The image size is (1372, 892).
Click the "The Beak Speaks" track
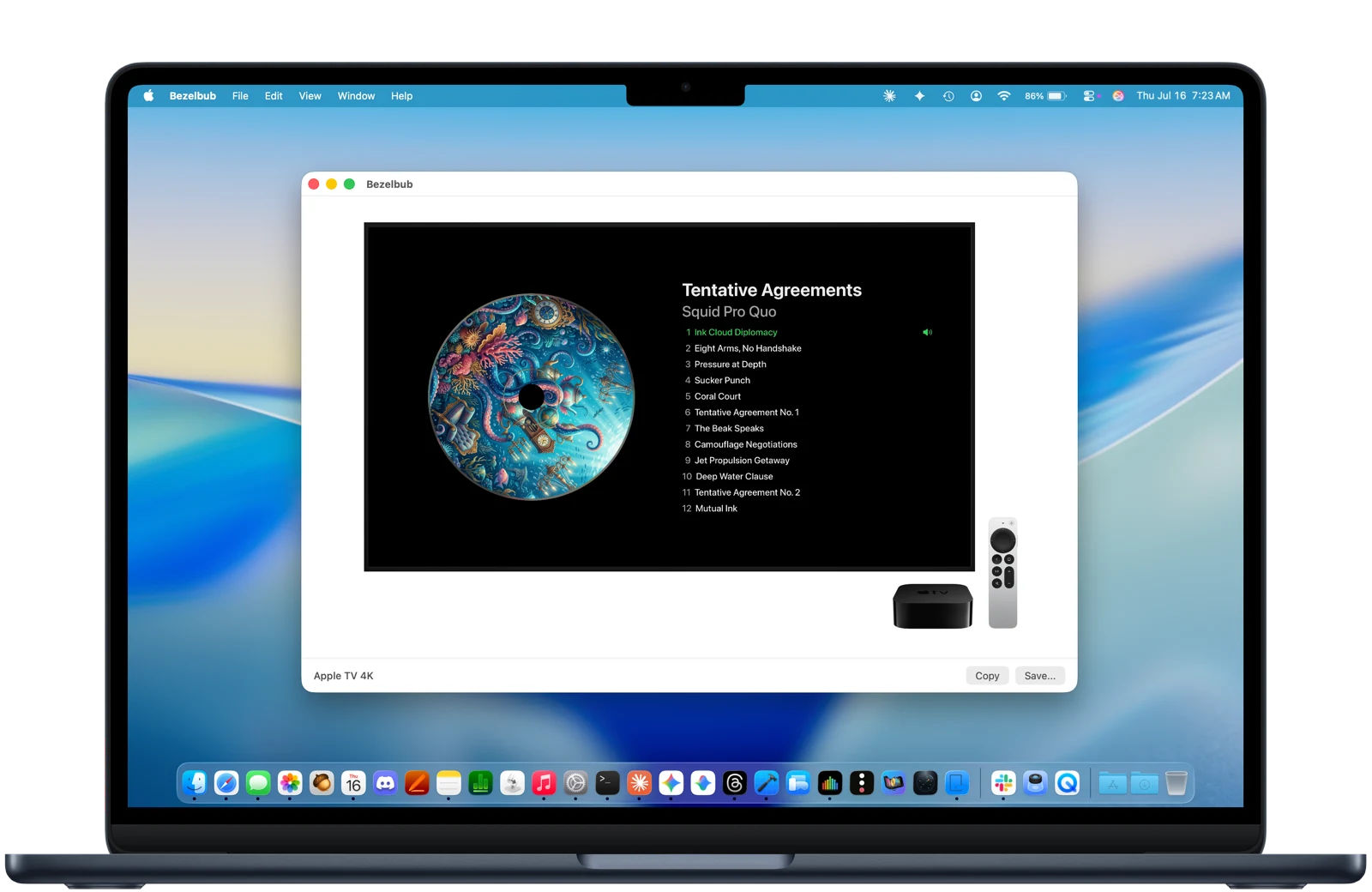pos(729,429)
